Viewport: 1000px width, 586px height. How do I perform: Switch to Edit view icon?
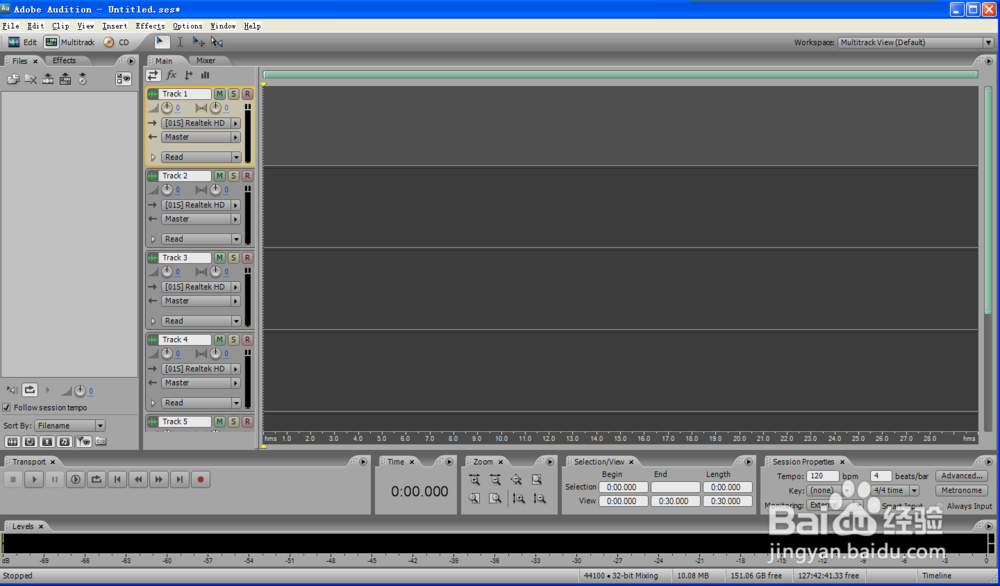13,42
